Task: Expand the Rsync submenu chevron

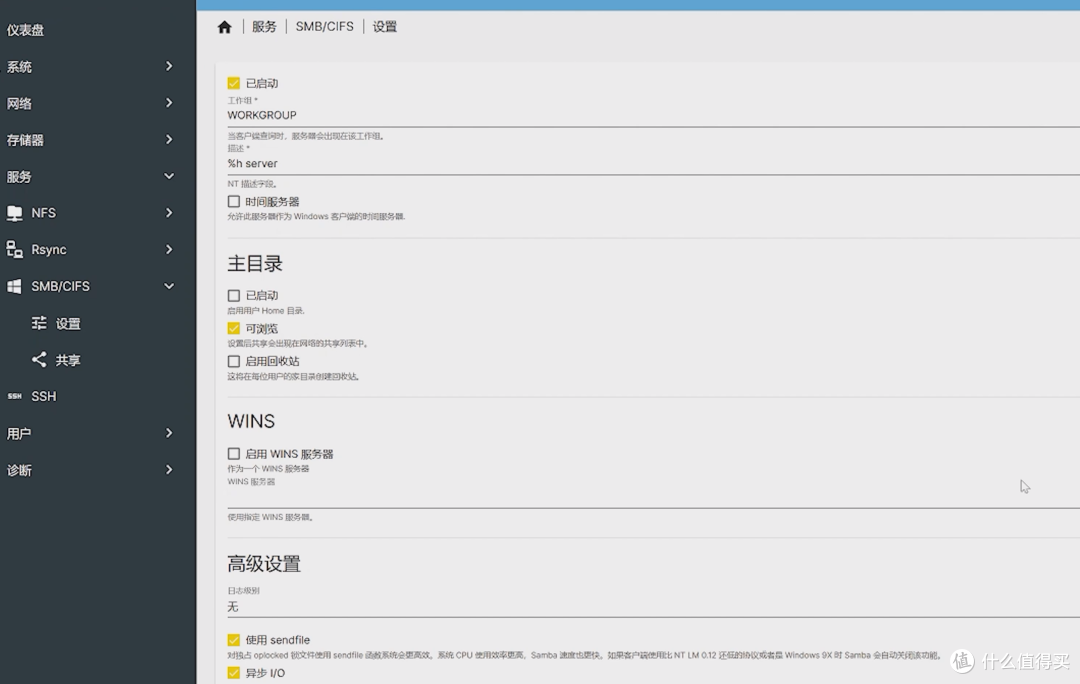Action: click(x=169, y=249)
